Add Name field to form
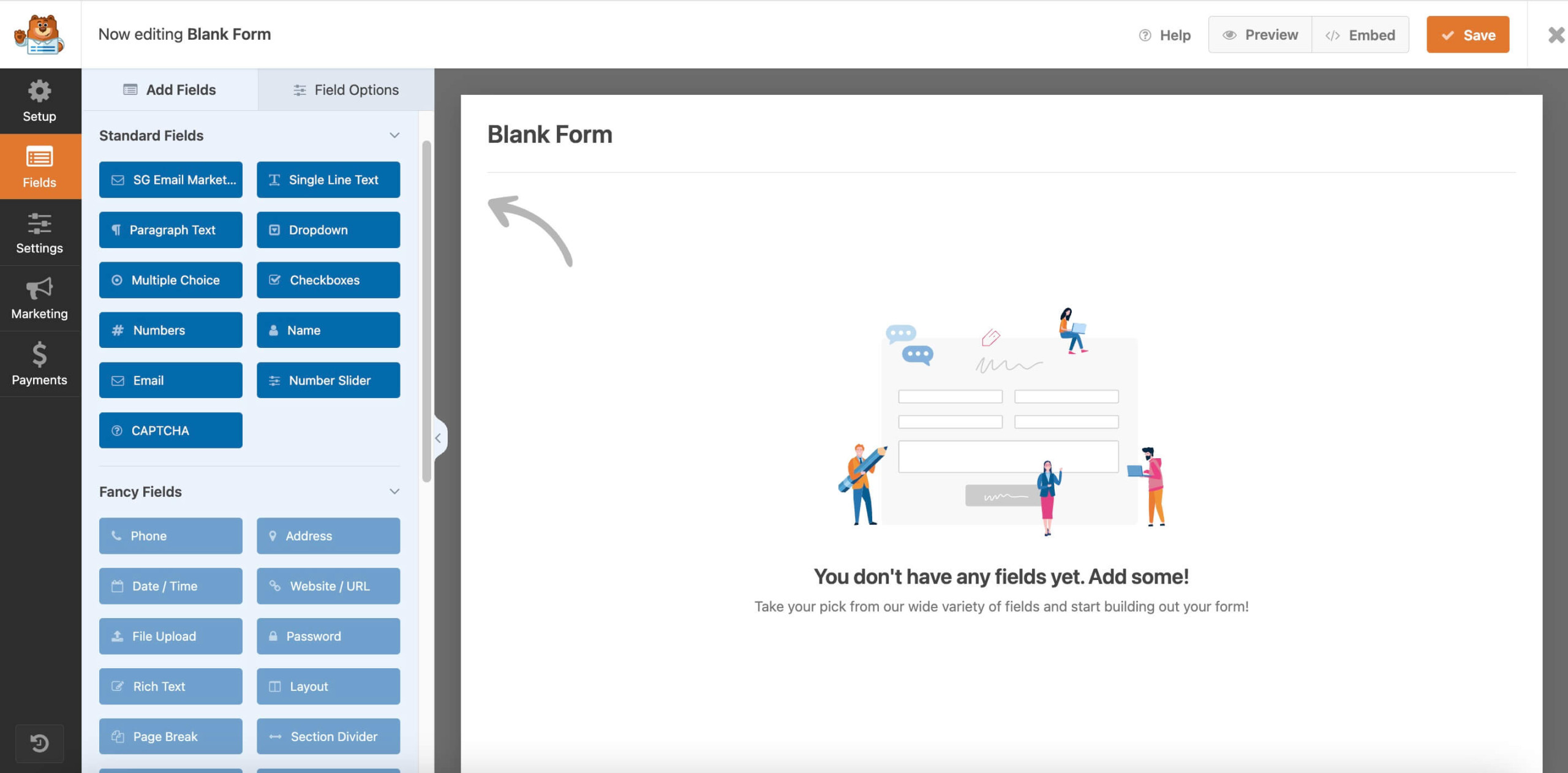 328,330
